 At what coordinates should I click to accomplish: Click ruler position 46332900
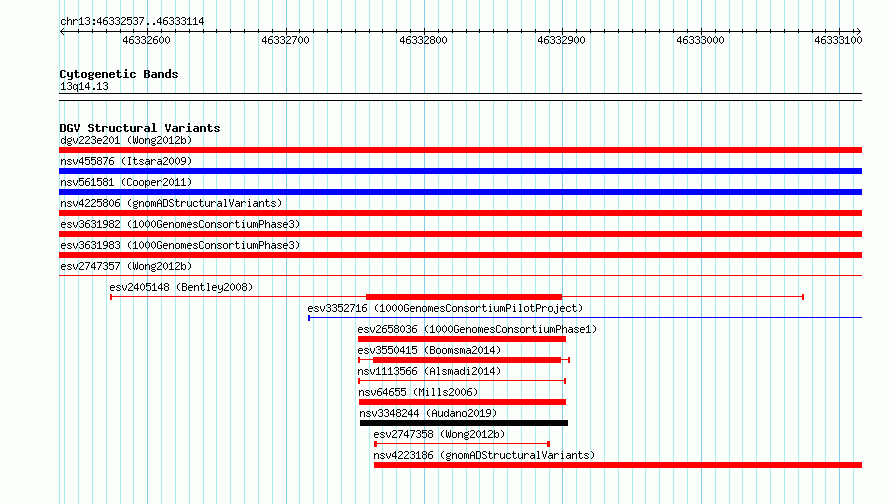[x=561, y=40]
